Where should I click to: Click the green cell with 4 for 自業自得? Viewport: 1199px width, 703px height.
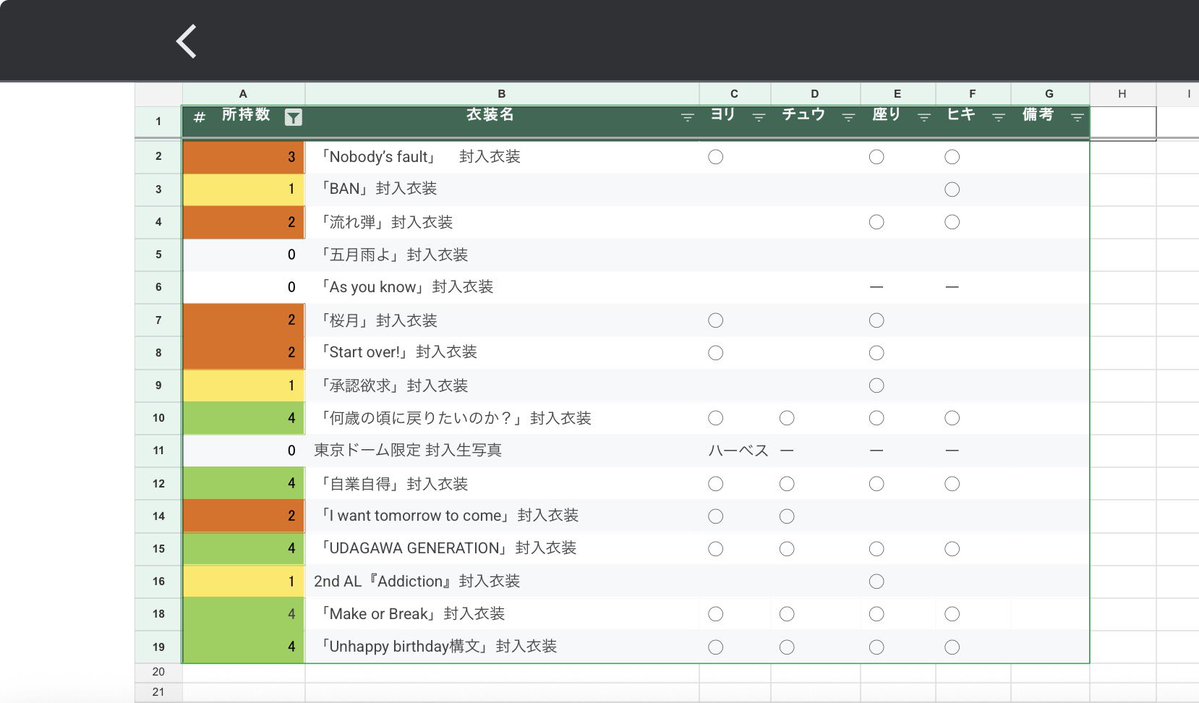pyautogui.click(x=244, y=483)
